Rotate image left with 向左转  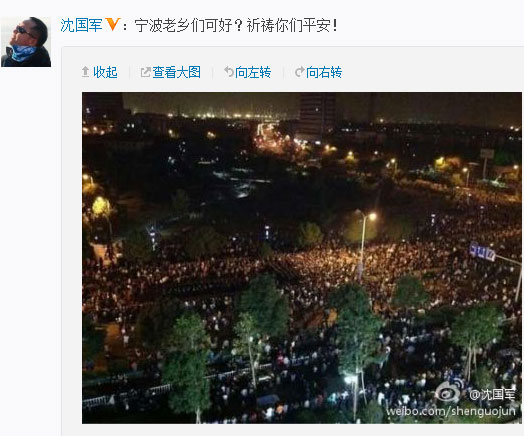point(253,72)
